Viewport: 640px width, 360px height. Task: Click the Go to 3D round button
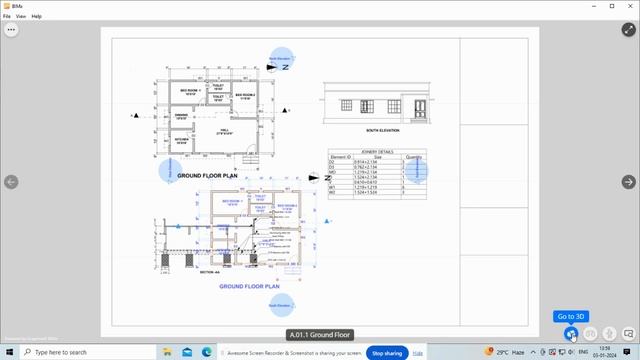coord(571,333)
